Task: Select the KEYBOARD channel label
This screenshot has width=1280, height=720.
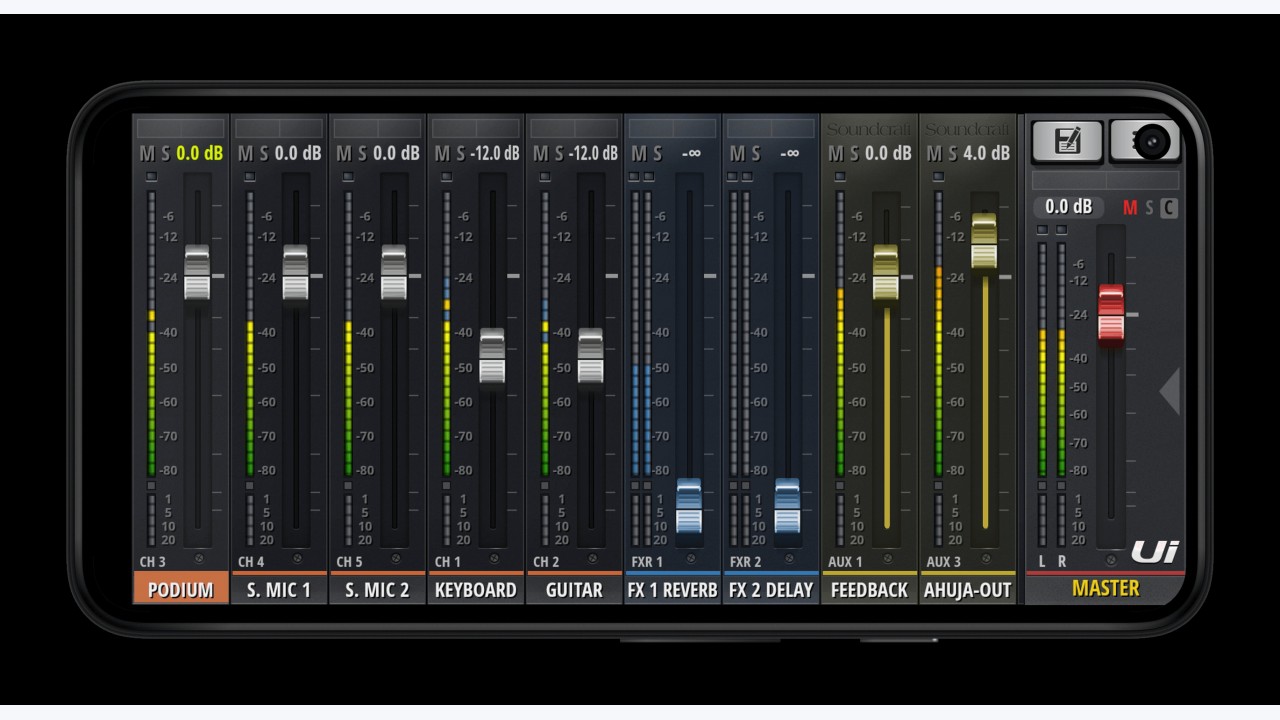Action: coord(476,590)
